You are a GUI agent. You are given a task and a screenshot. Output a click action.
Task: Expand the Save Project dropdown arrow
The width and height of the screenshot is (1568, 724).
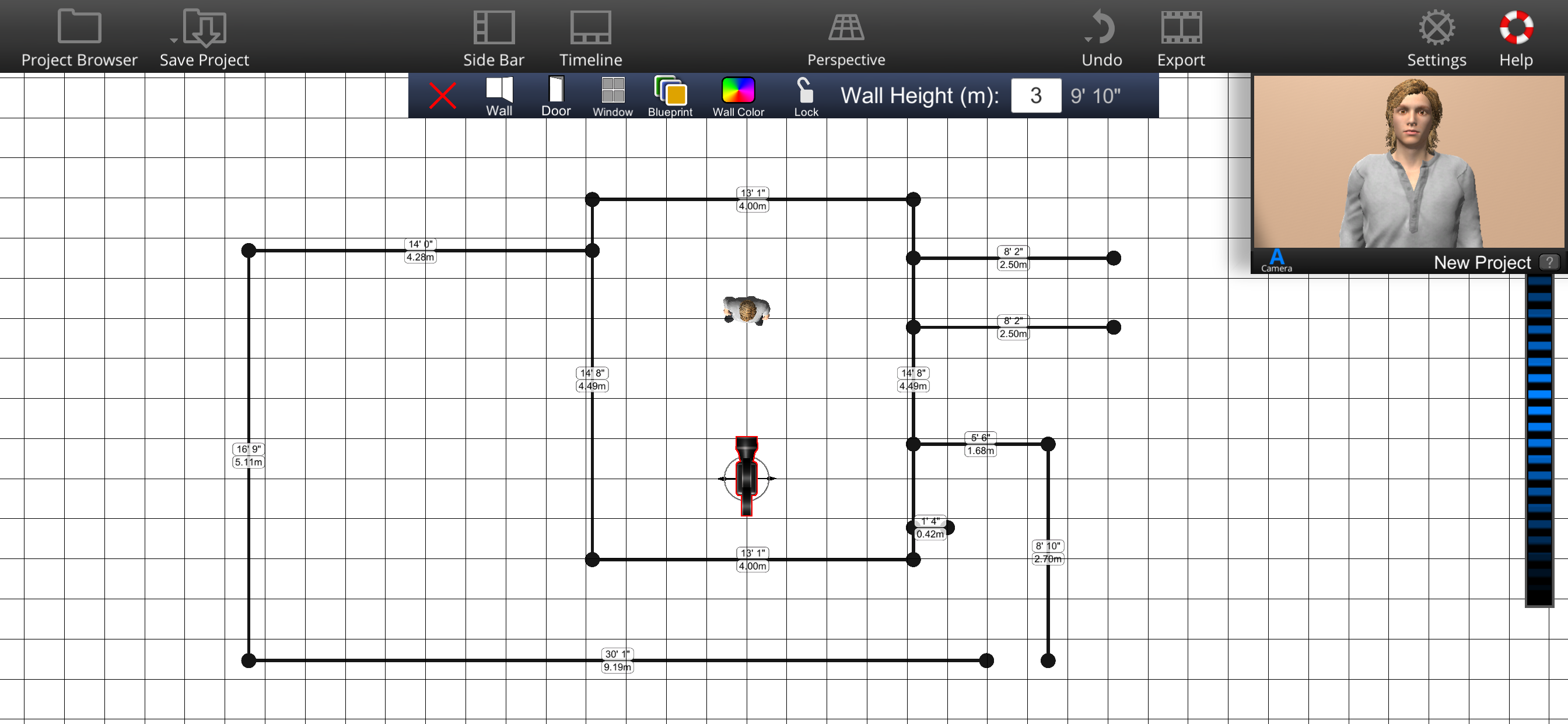pyautogui.click(x=173, y=40)
